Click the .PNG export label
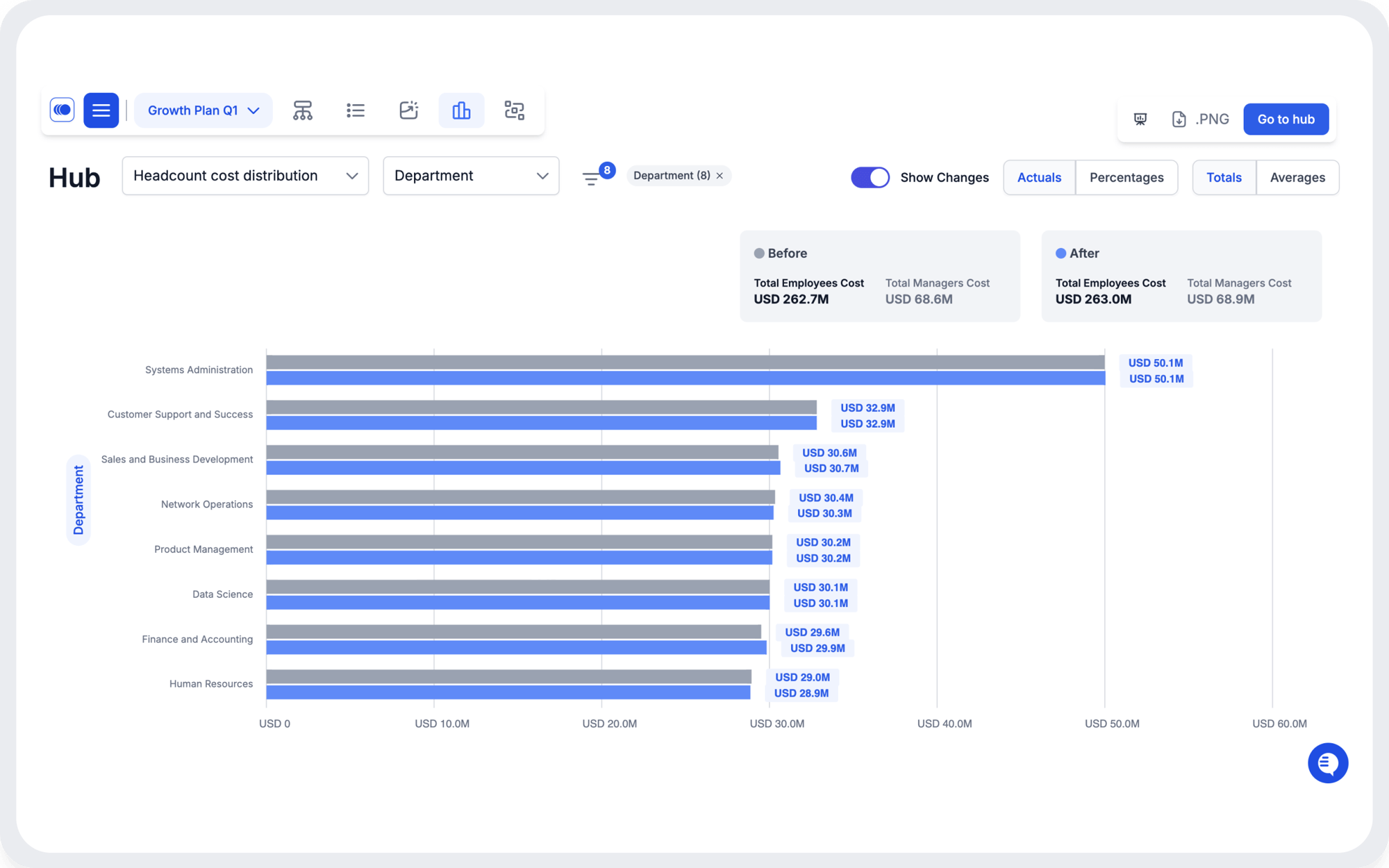 click(x=1212, y=119)
